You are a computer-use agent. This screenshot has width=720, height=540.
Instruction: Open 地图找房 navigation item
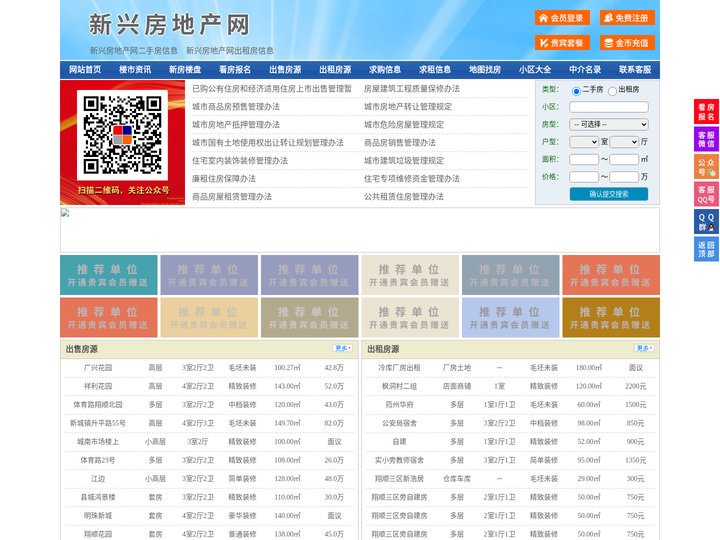coord(485,70)
